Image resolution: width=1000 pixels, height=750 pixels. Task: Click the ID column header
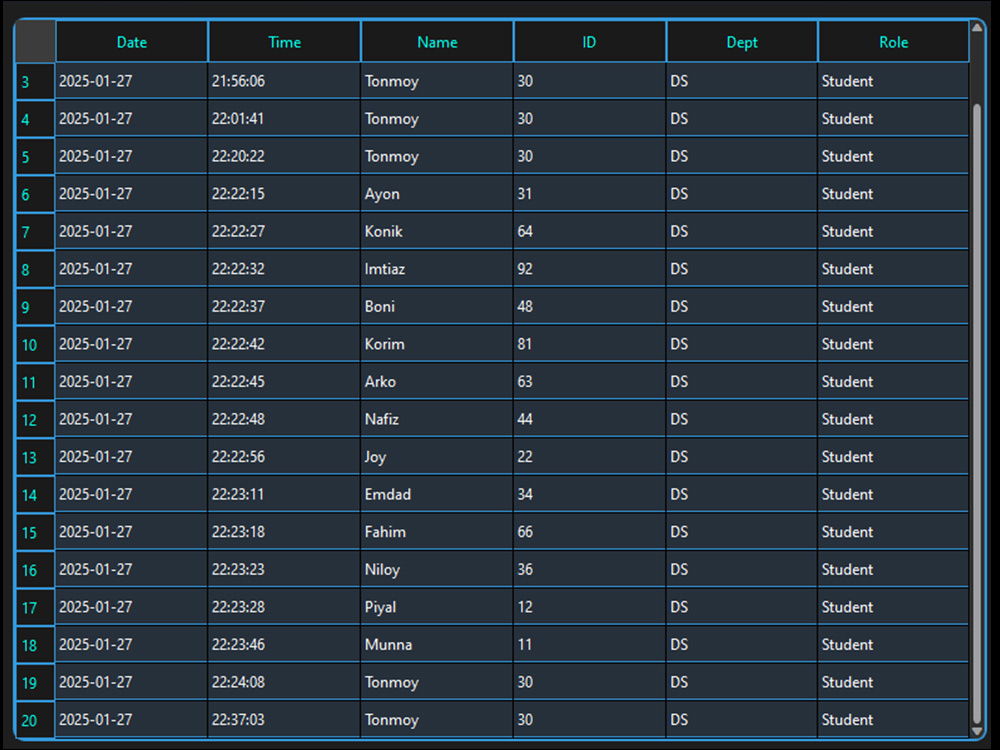pyautogui.click(x=589, y=42)
